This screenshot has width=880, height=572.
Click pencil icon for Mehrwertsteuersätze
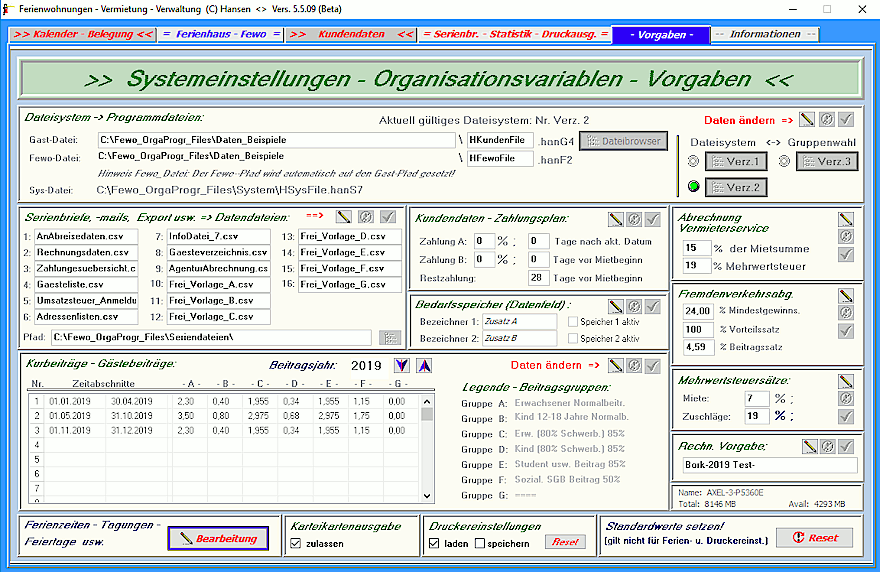point(846,381)
